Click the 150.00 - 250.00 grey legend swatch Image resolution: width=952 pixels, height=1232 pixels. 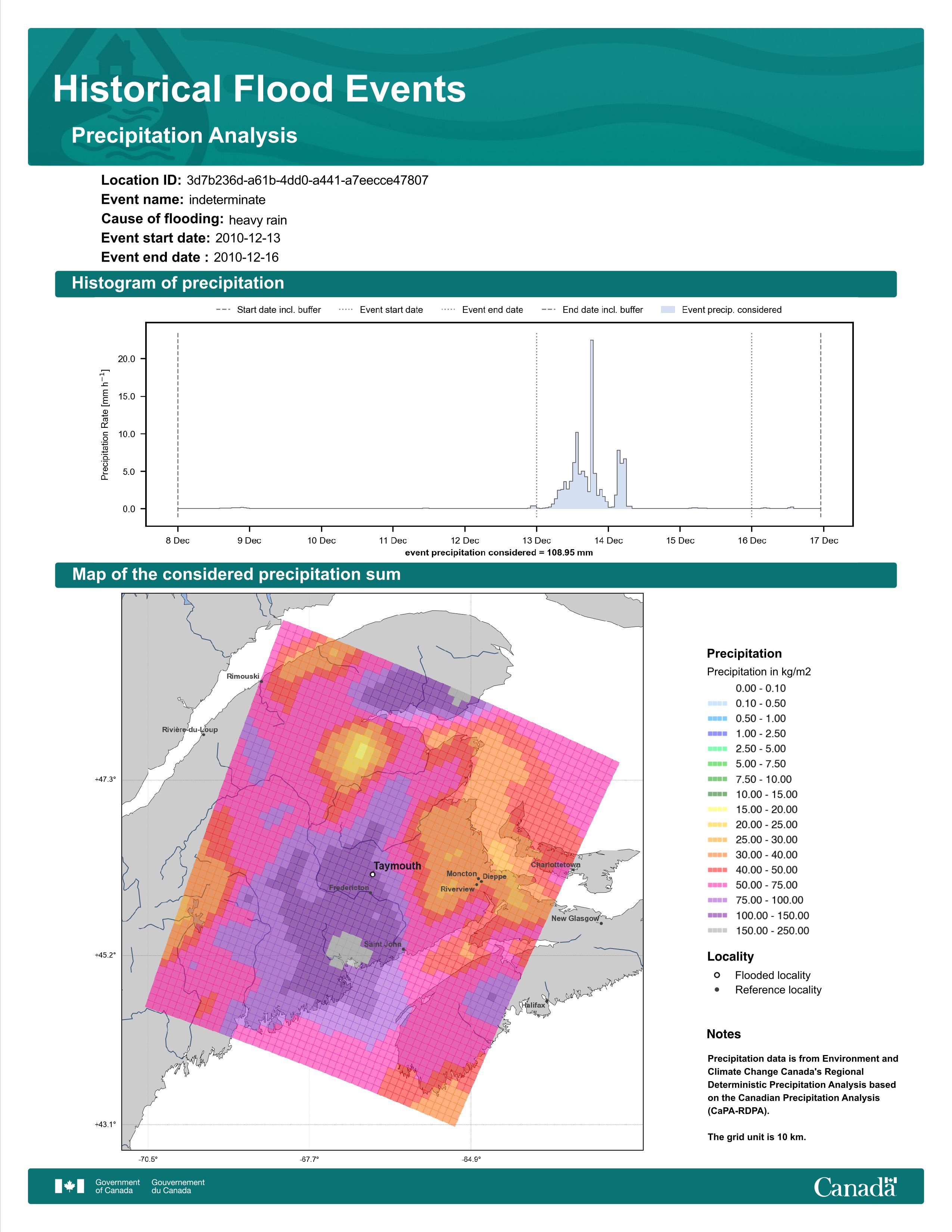point(718,930)
